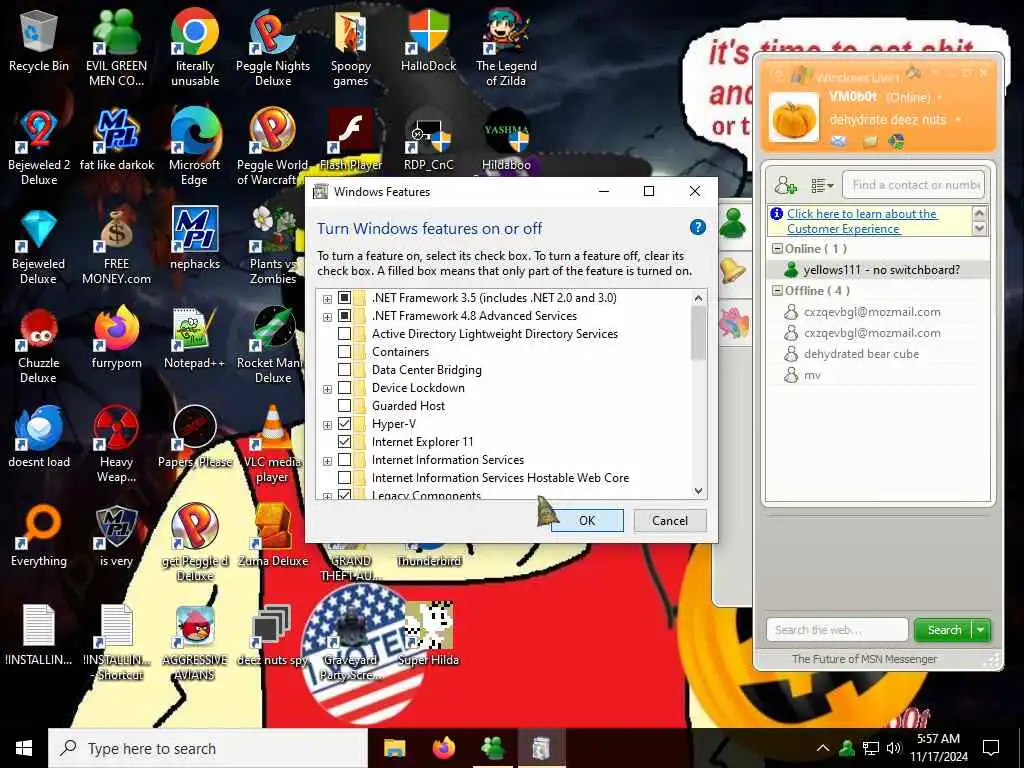
Task: Open the Customer Experience learn more link
Action: [x=861, y=221]
